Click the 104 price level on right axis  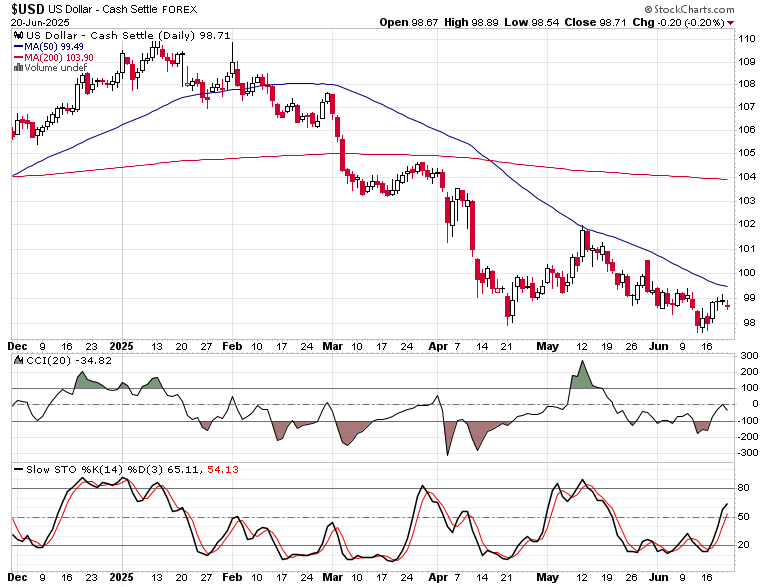tap(747, 176)
